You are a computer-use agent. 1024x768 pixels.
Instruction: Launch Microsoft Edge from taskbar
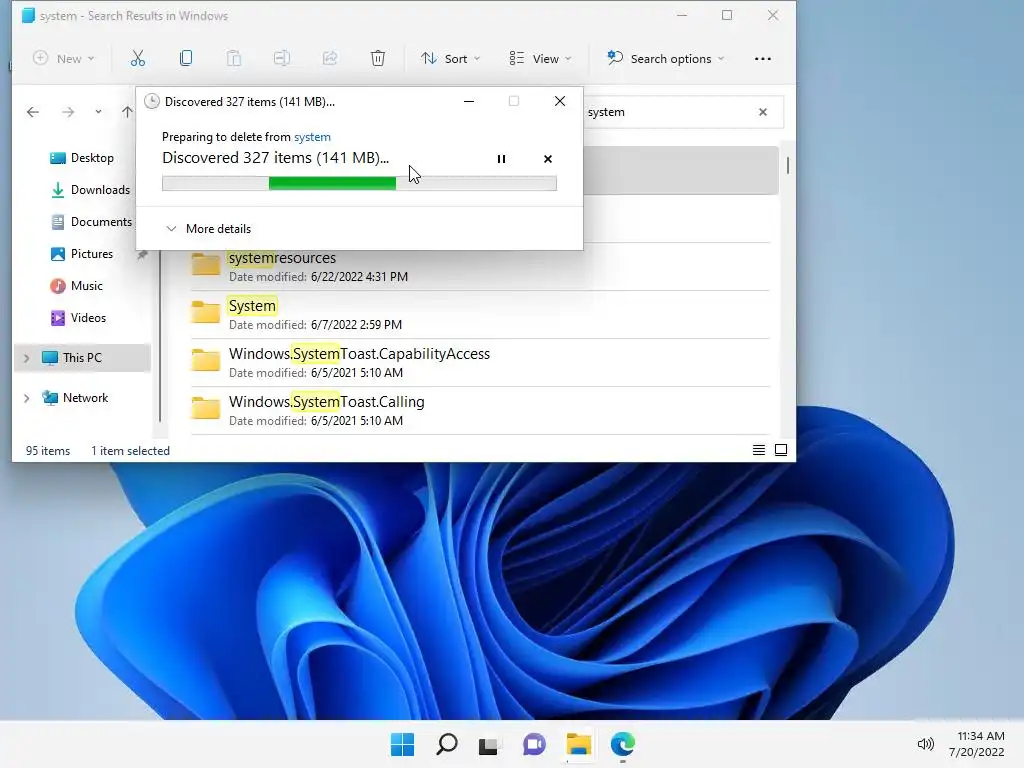tap(622, 744)
